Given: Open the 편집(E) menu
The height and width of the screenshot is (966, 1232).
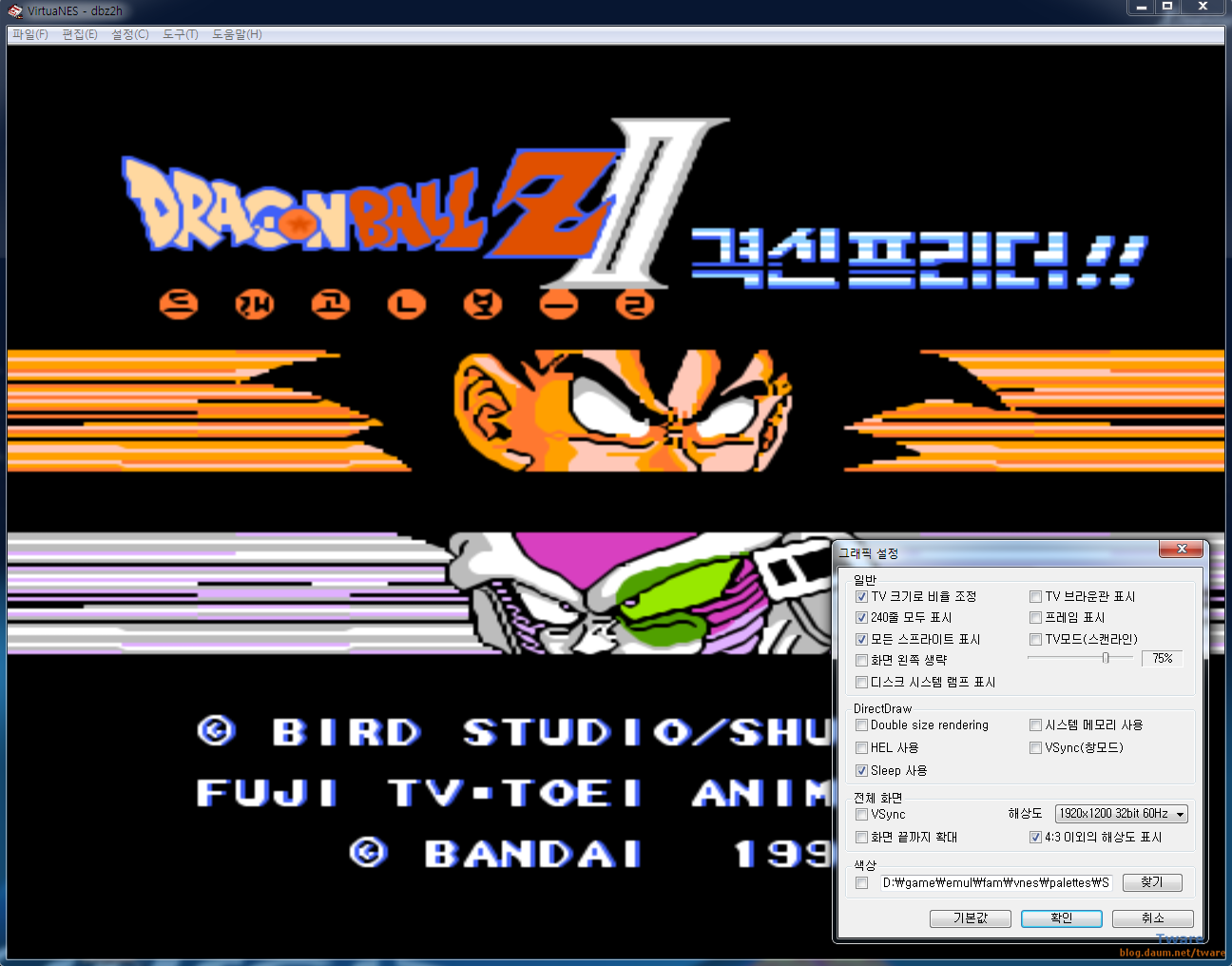Looking at the screenshot, I should [x=80, y=34].
